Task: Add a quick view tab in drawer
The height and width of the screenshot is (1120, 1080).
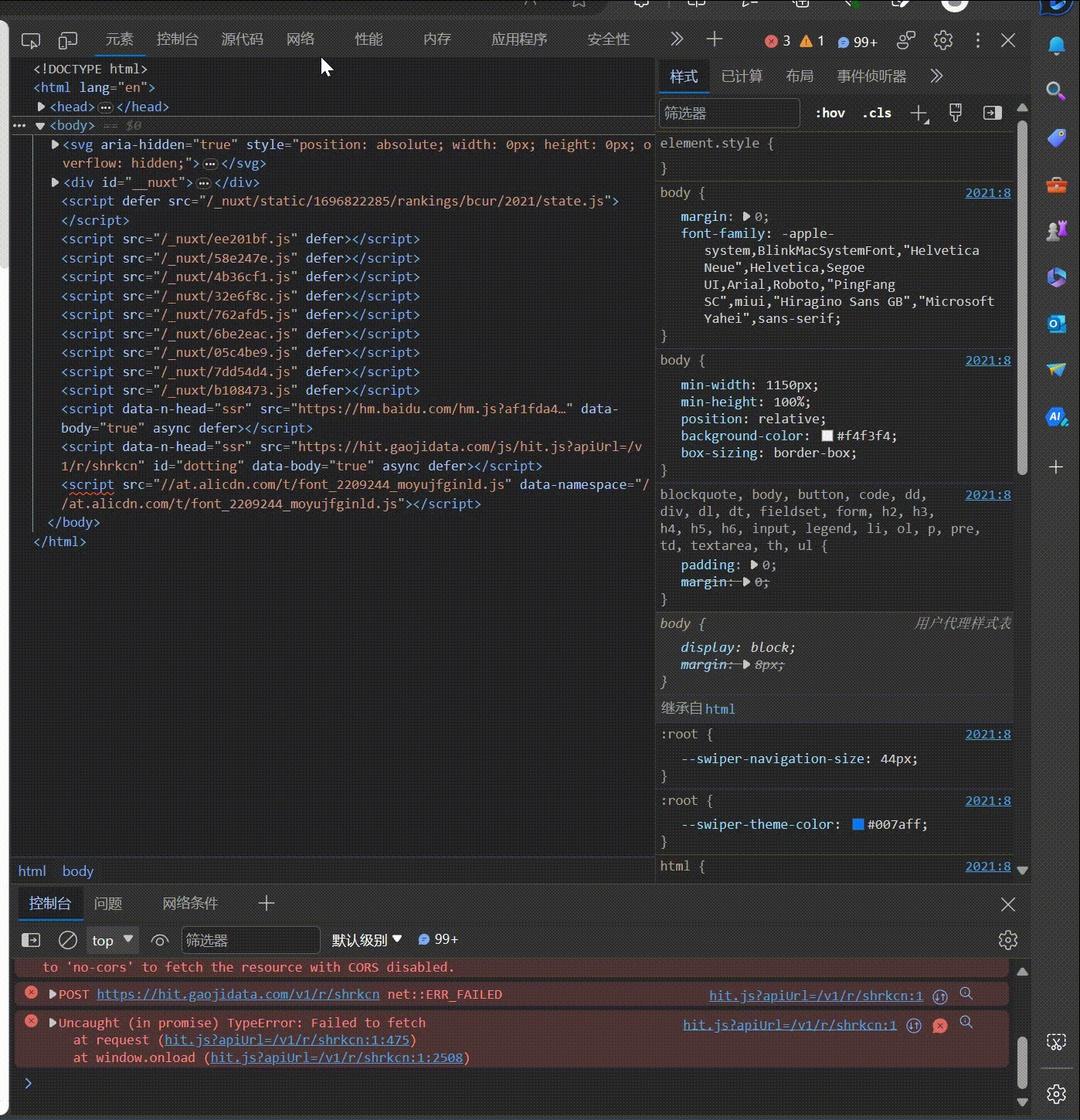Action: (267, 903)
